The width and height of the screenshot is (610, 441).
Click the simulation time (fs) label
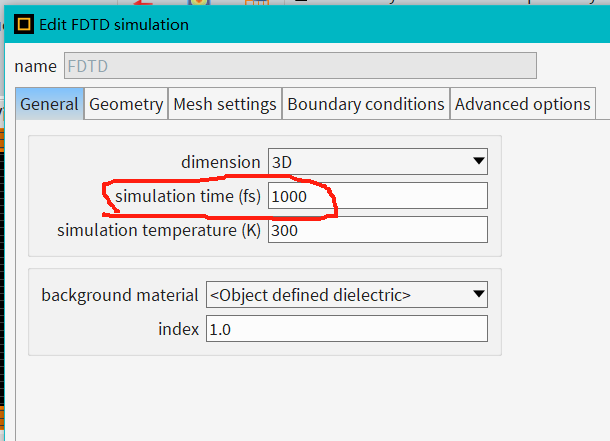point(187,196)
